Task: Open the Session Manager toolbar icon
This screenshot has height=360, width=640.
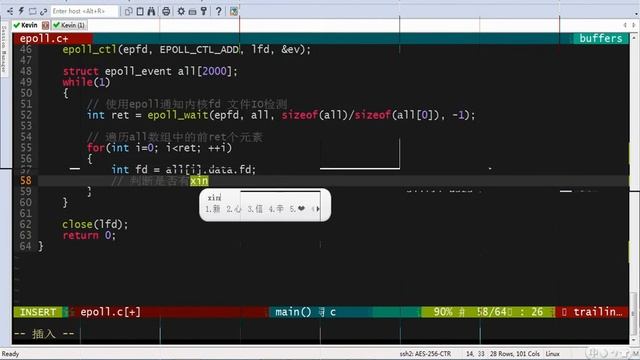Action: 9,11
